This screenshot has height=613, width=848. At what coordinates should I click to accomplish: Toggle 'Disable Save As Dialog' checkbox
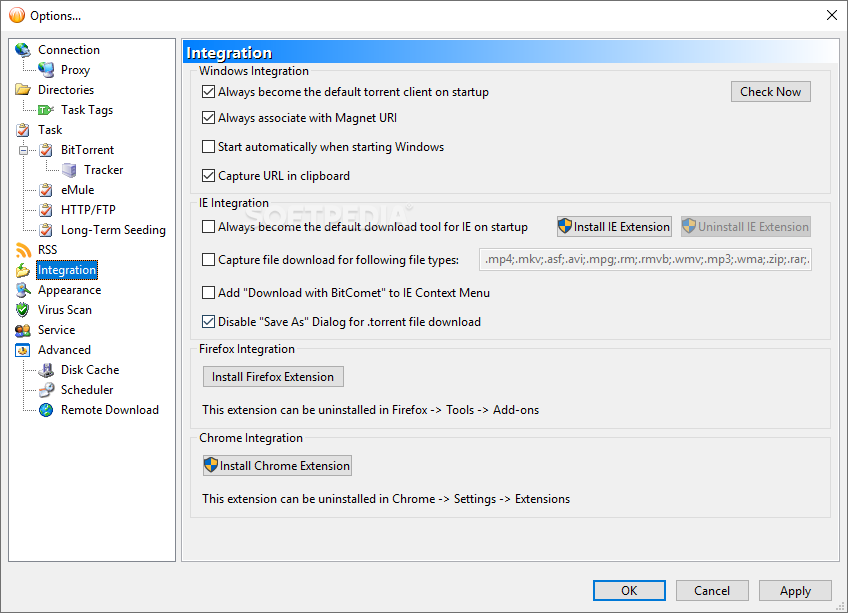208,321
